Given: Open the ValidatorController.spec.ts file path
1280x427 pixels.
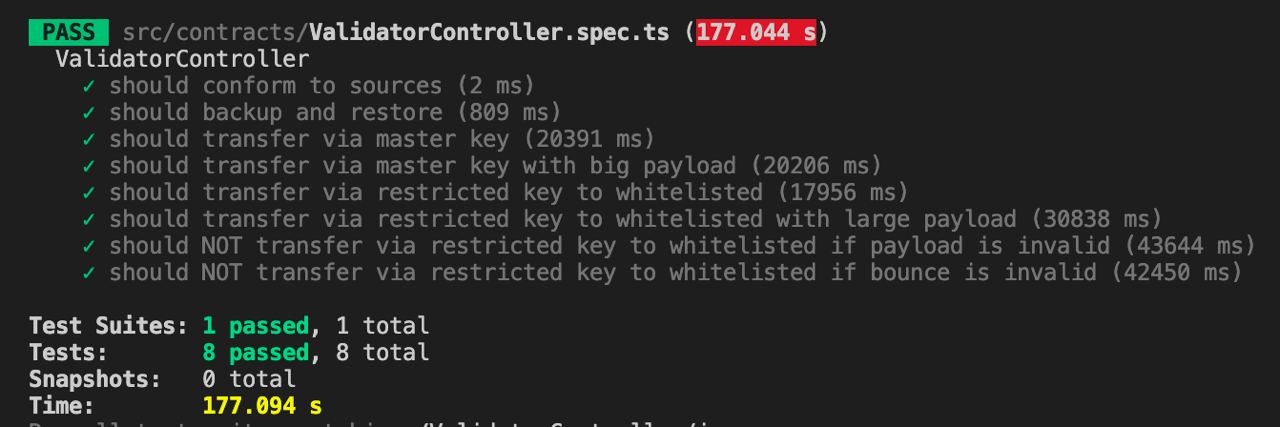Looking at the screenshot, I should (396, 32).
